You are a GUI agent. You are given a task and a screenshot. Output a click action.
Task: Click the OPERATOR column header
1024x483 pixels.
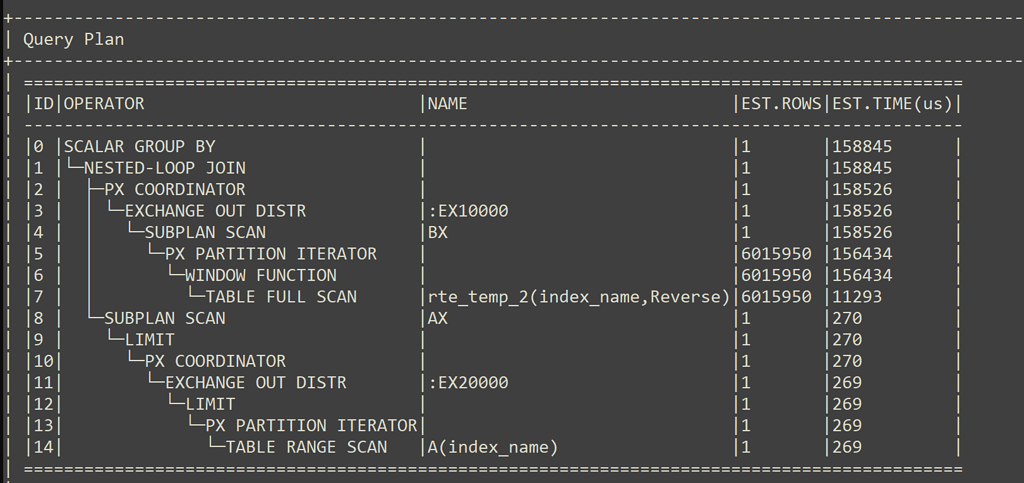pos(104,103)
